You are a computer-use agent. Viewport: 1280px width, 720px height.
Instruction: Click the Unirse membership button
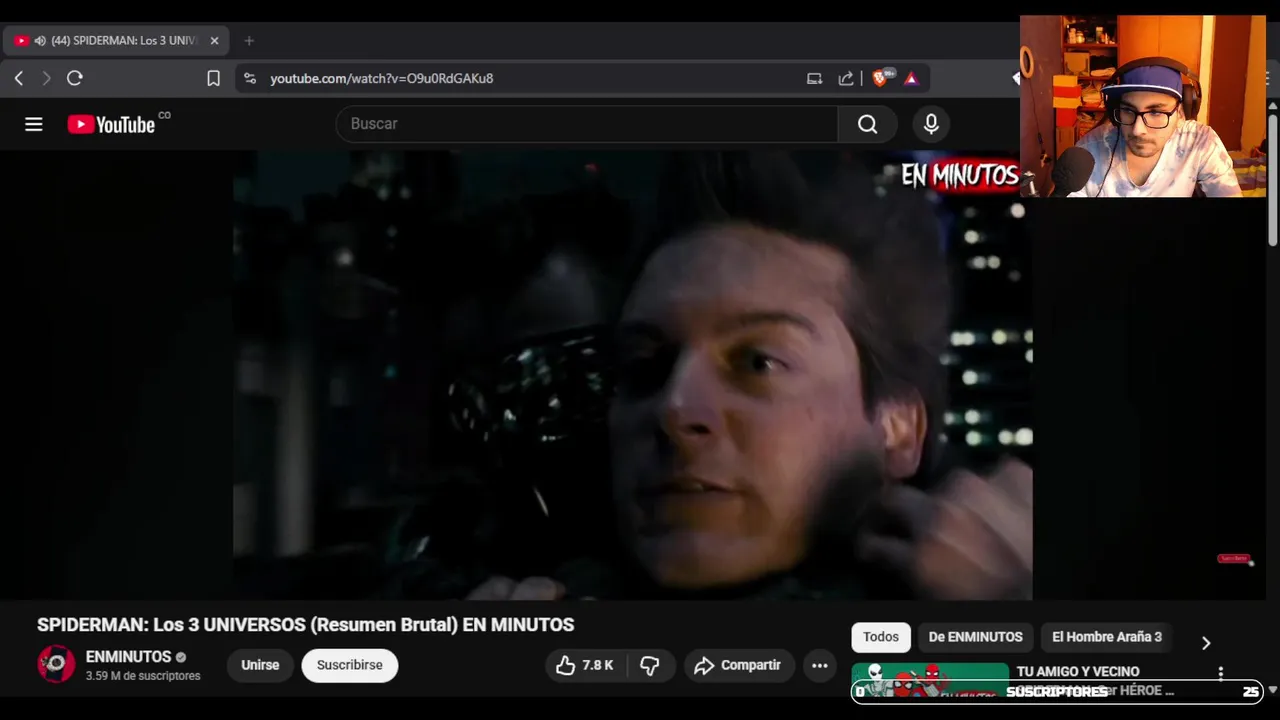[260, 665]
